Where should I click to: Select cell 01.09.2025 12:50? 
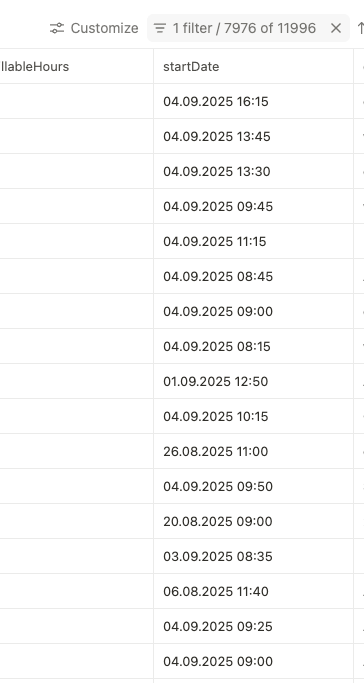click(x=253, y=381)
